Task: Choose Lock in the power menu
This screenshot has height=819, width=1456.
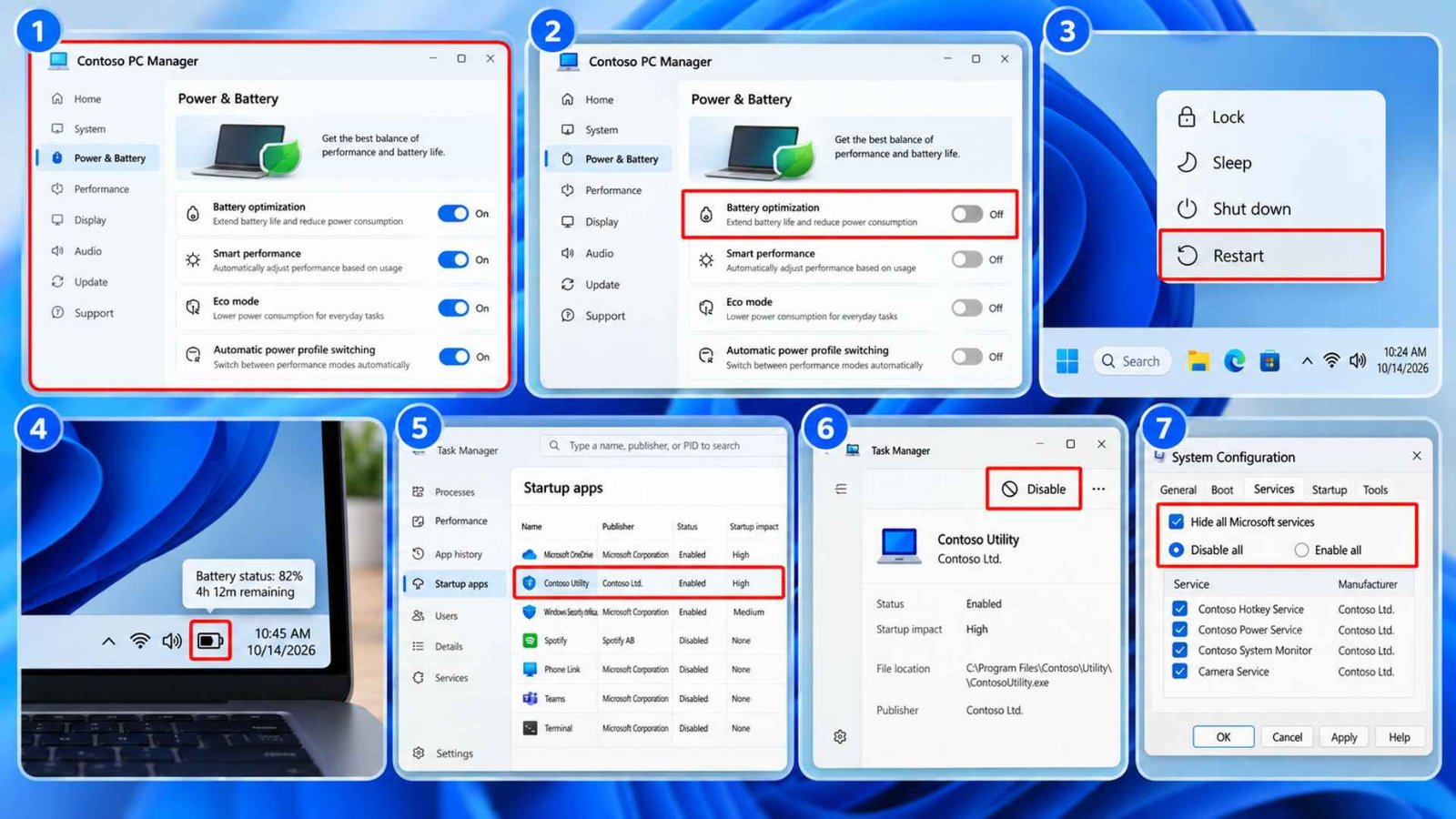Action: click(x=1270, y=117)
